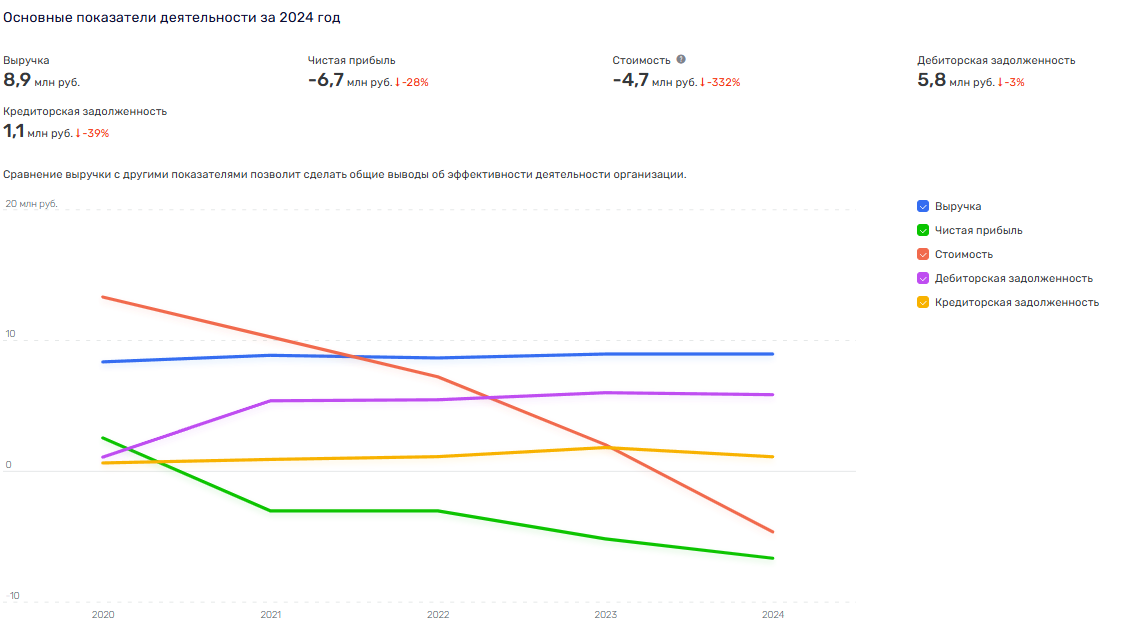Image resolution: width=1124 pixels, height=629 pixels.
Task: Click the 8,9 млн руб. revenue value
Action: tap(41, 81)
